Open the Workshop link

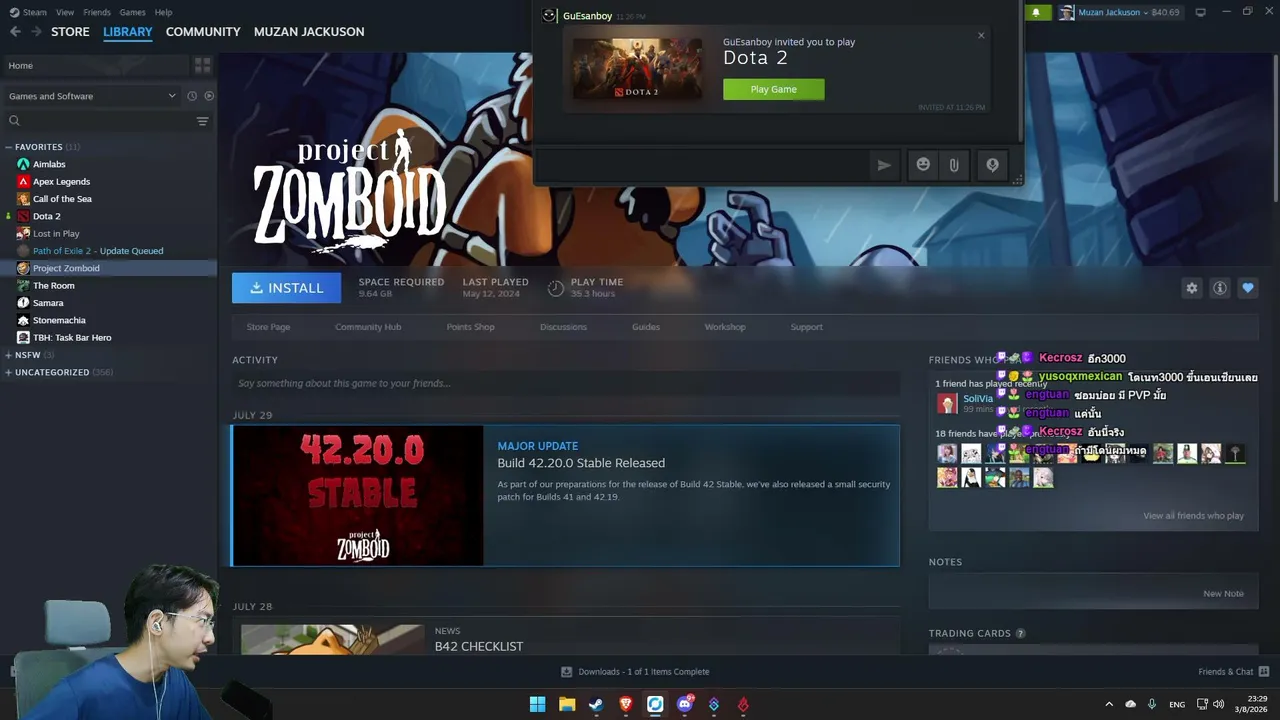(x=725, y=327)
